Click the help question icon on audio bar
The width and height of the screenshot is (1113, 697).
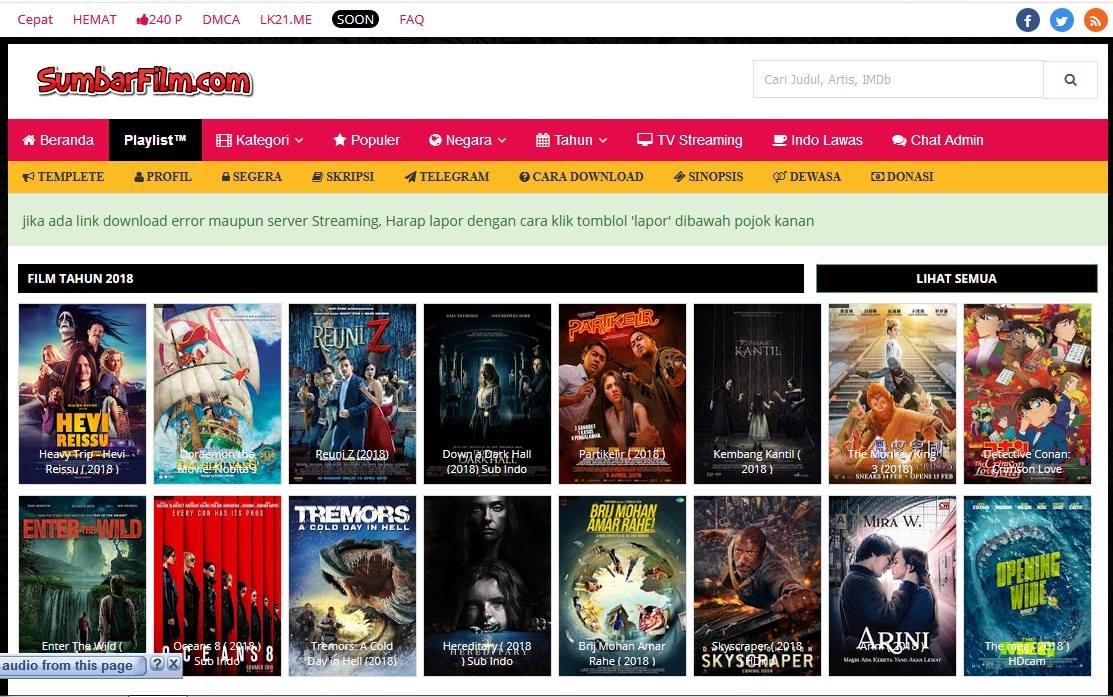(x=157, y=664)
